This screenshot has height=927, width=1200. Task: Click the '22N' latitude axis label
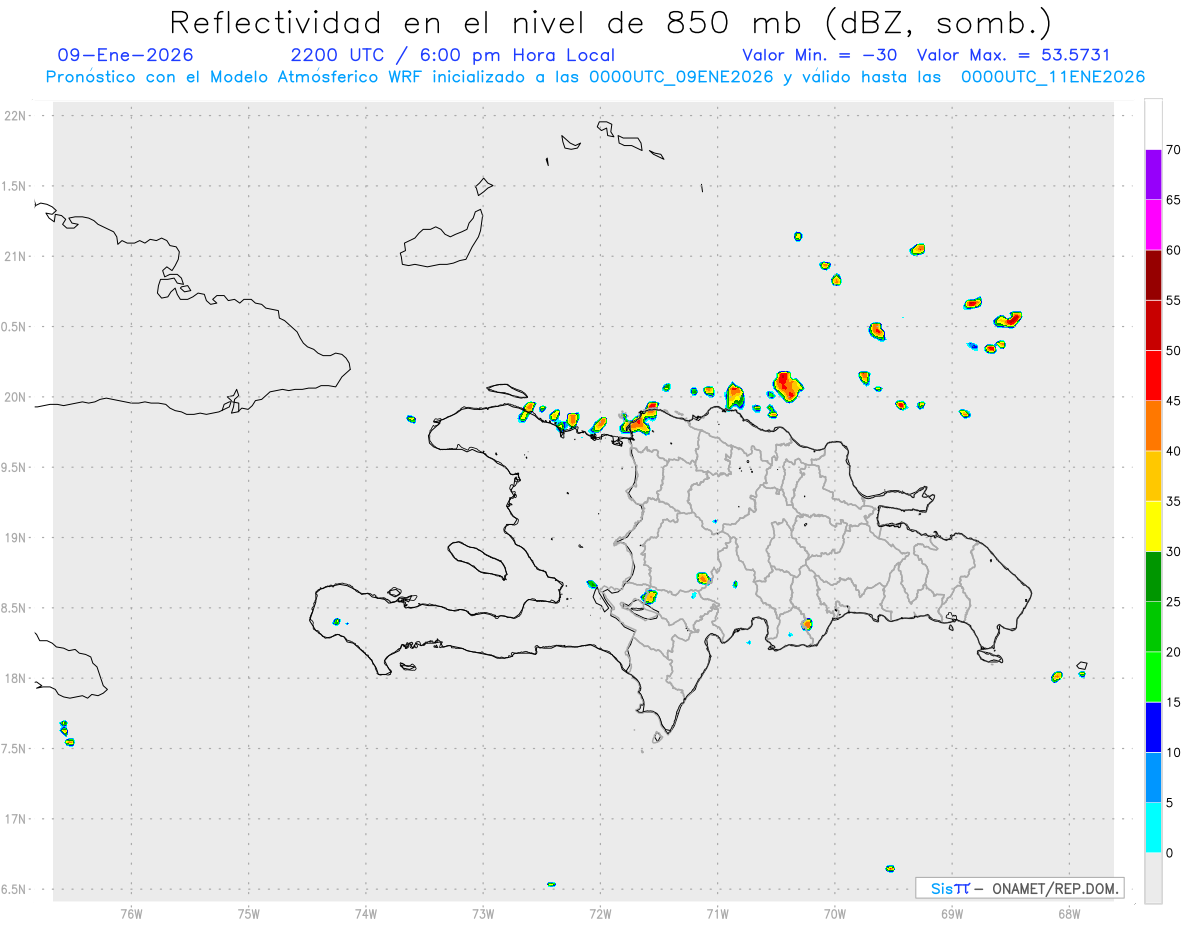coord(15,116)
